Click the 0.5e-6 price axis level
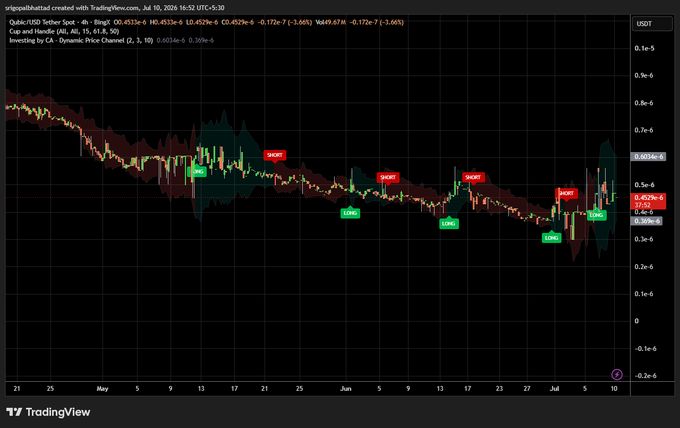 [644, 185]
